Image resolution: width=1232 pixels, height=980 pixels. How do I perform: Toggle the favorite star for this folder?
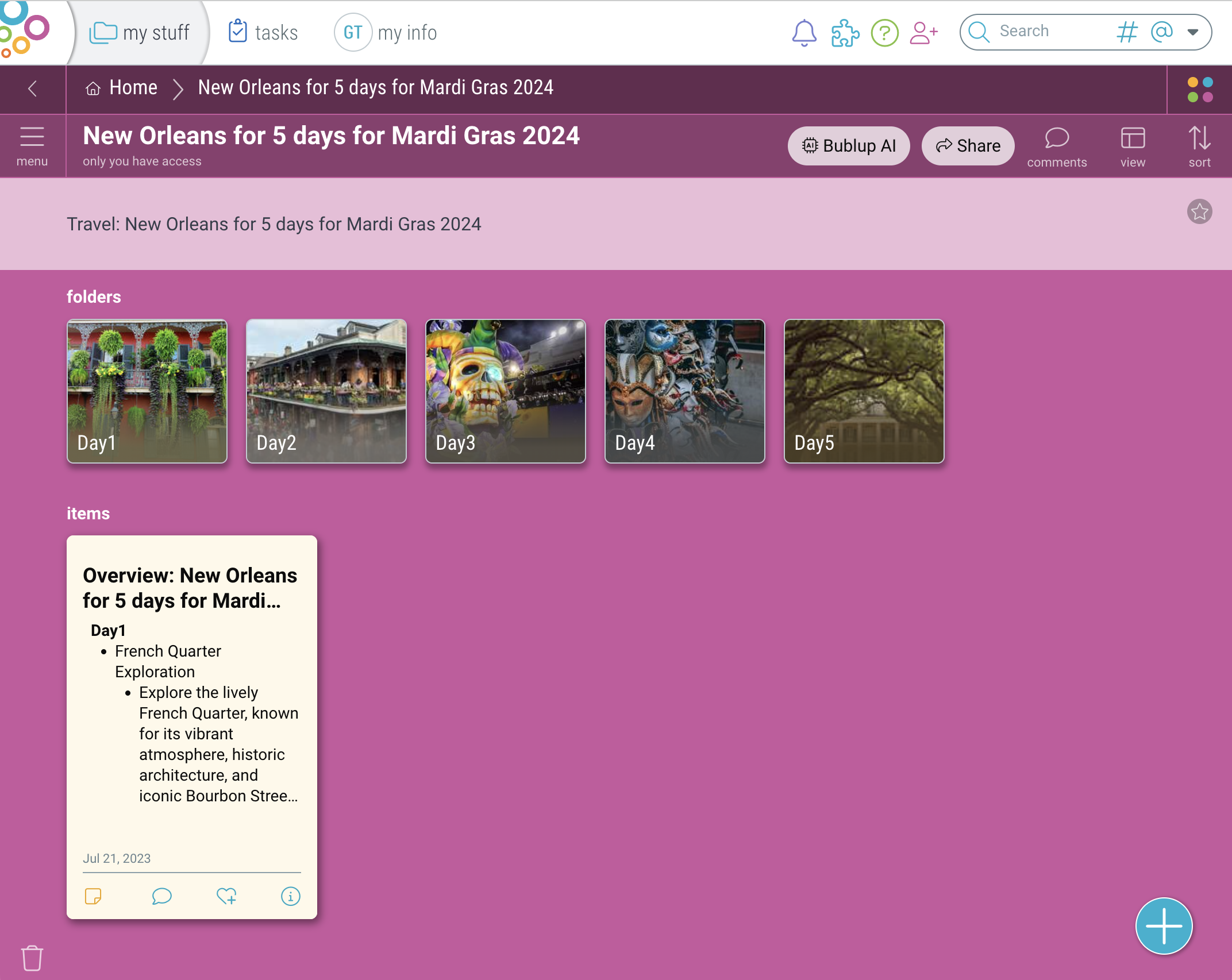click(1199, 212)
